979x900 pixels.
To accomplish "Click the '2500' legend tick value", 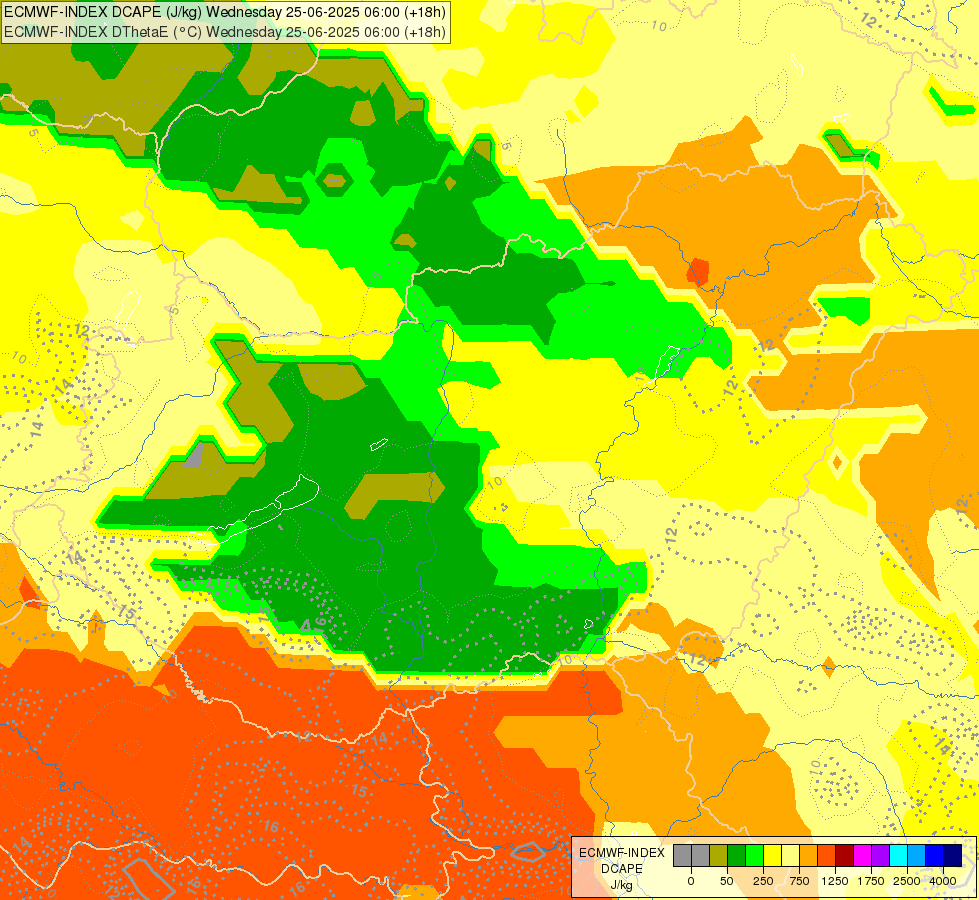I will 907,881.
